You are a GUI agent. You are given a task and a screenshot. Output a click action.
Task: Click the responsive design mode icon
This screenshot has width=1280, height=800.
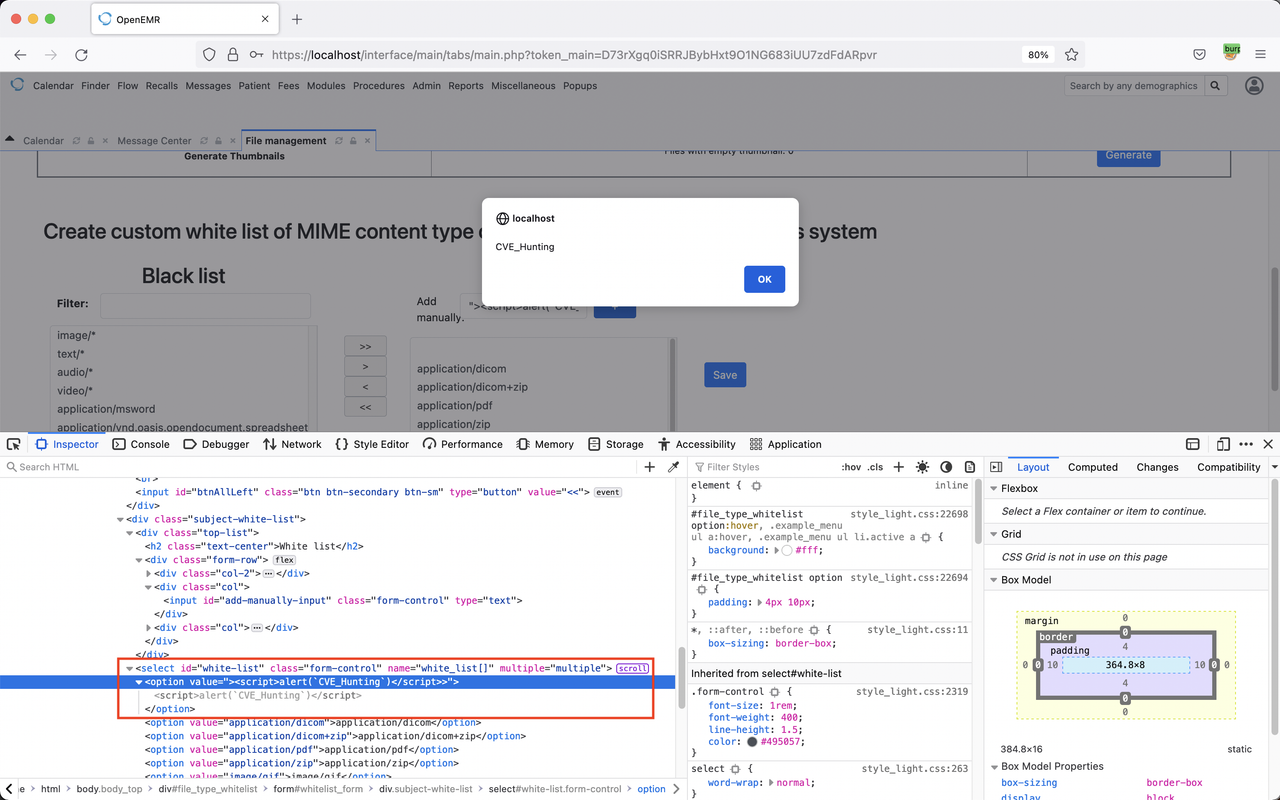click(1223, 444)
